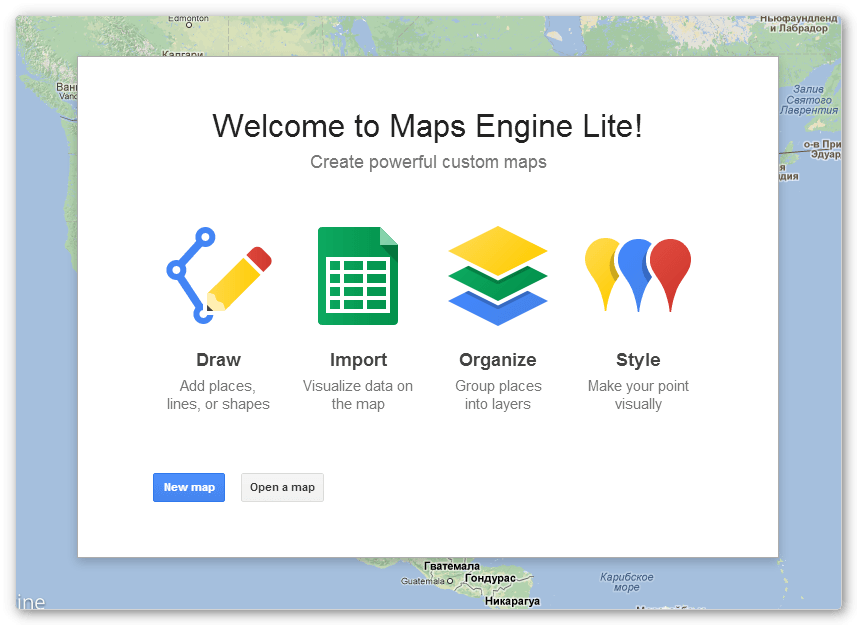Click the Edmonton city label on map
The image size is (857, 625).
[x=188, y=19]
